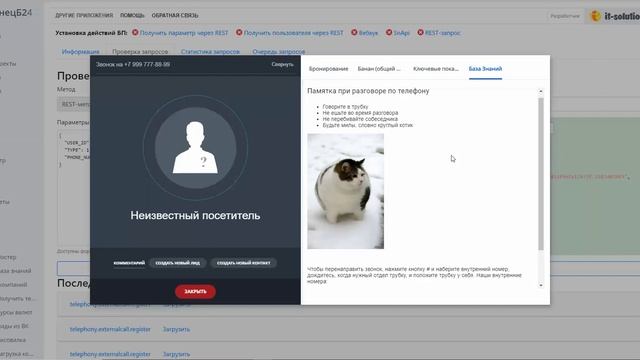Click the 'Памятка при разговоре по телефону' heading
Screen dimensions: 640x360
point(368,91)
